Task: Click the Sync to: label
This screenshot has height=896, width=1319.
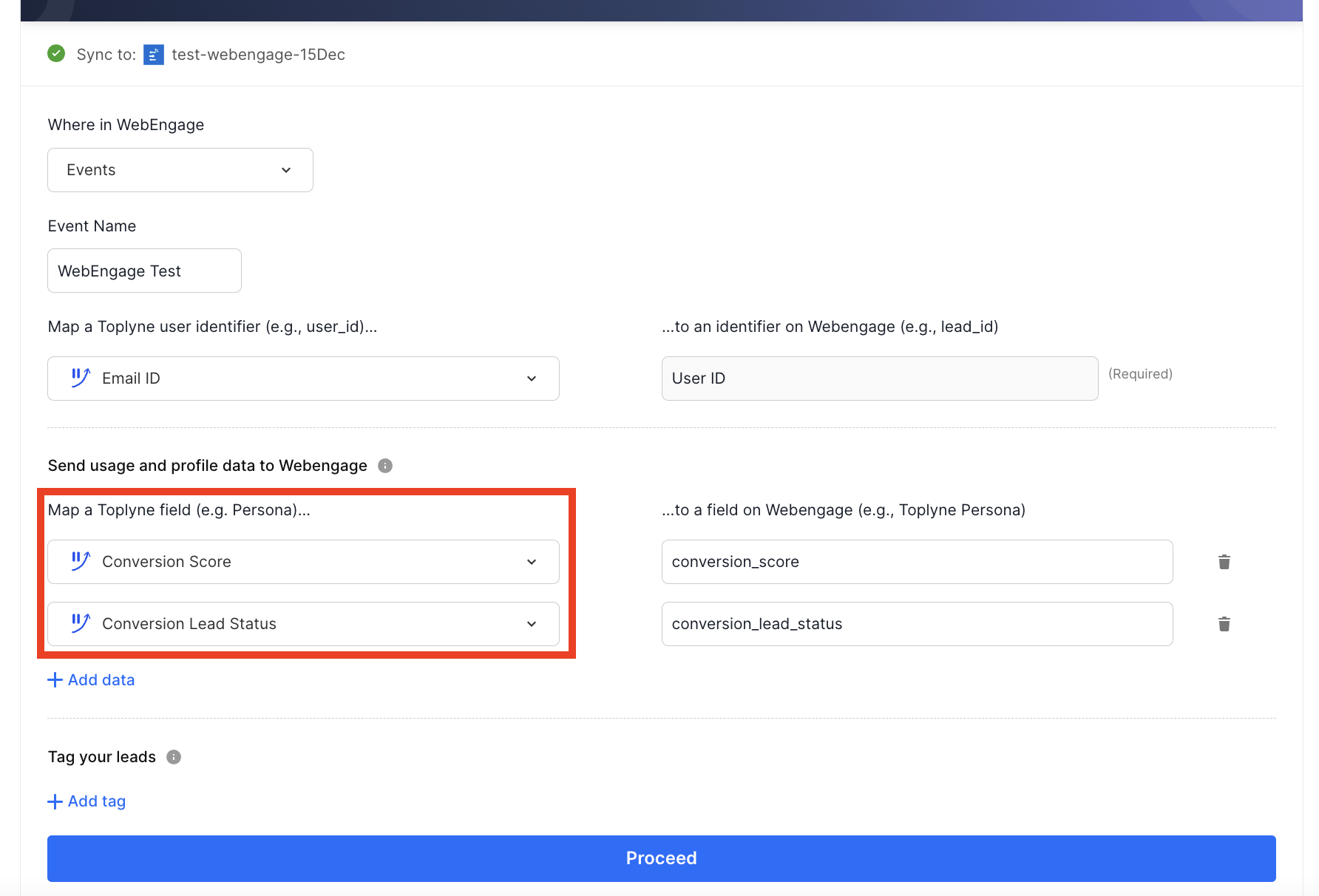Action: point(106,55)
